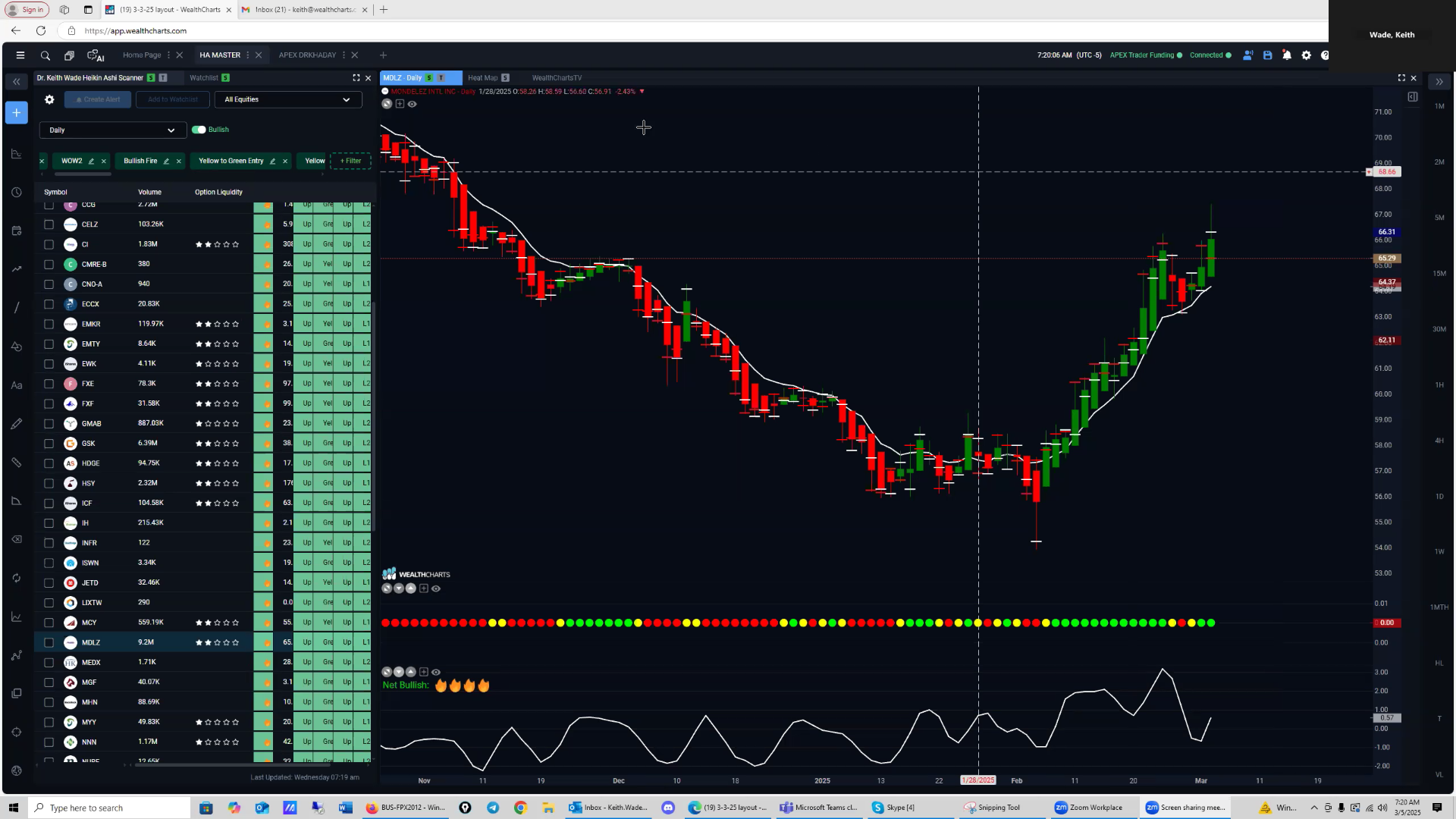Select the 1M timeframe on right sidebar

tap(1439, 106)
